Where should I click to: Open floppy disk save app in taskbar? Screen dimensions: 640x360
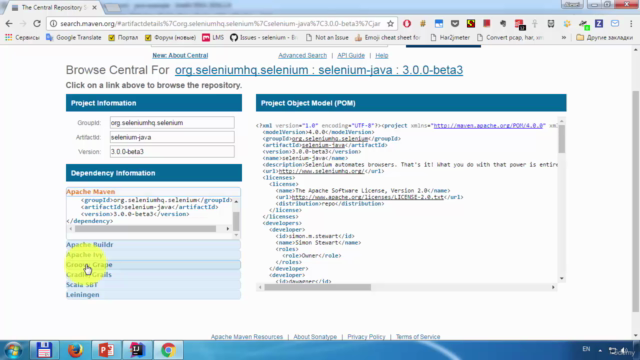point(44,350)
